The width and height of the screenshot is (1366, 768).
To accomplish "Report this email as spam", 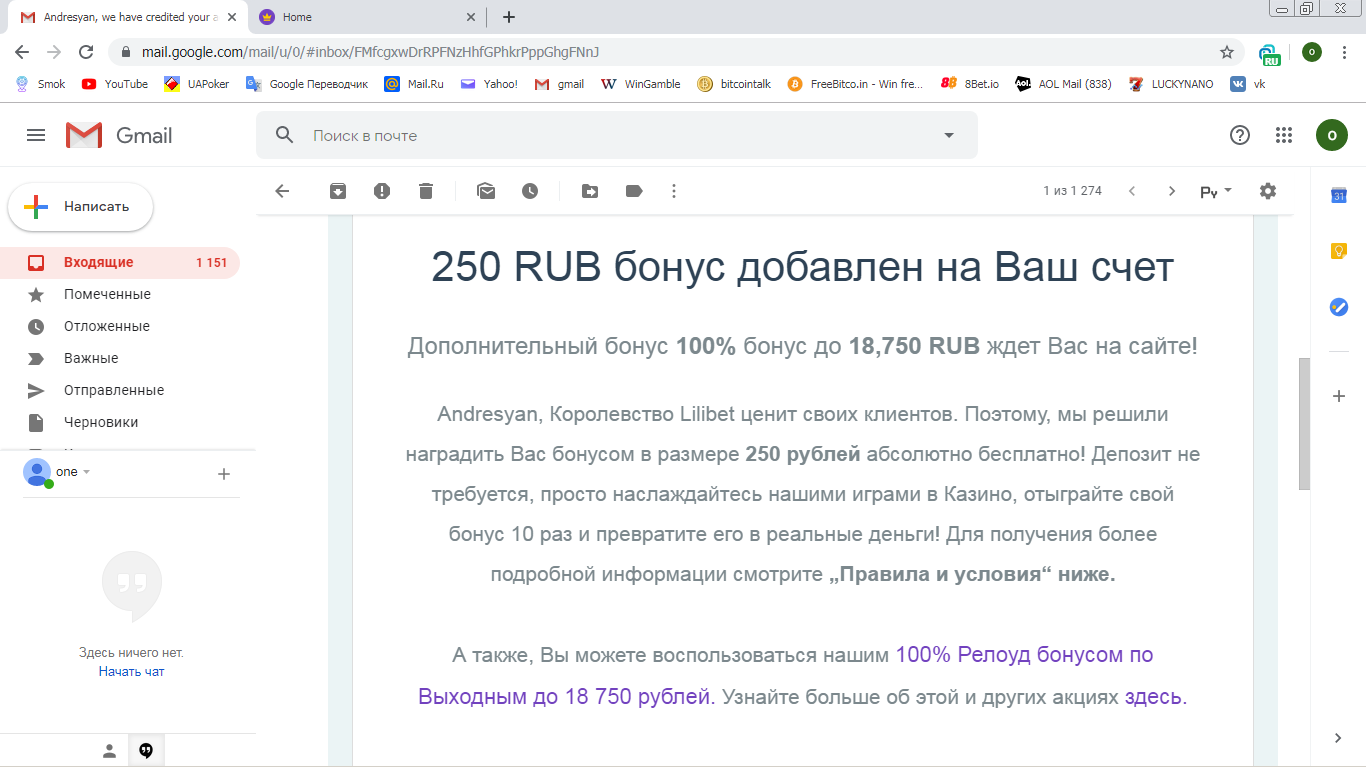I will coord(382,191).
